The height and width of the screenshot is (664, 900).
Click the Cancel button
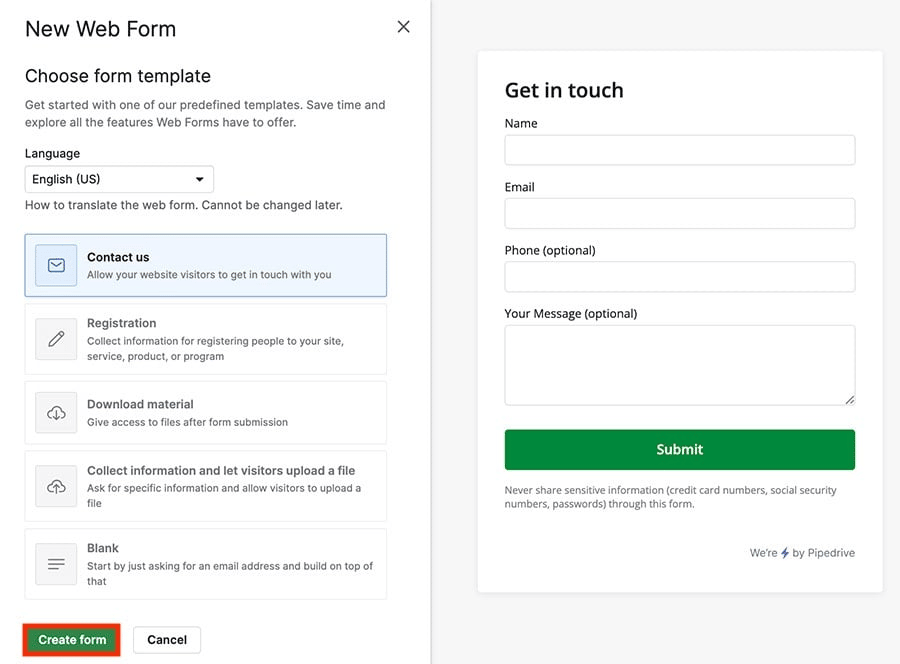coord(167,639)
